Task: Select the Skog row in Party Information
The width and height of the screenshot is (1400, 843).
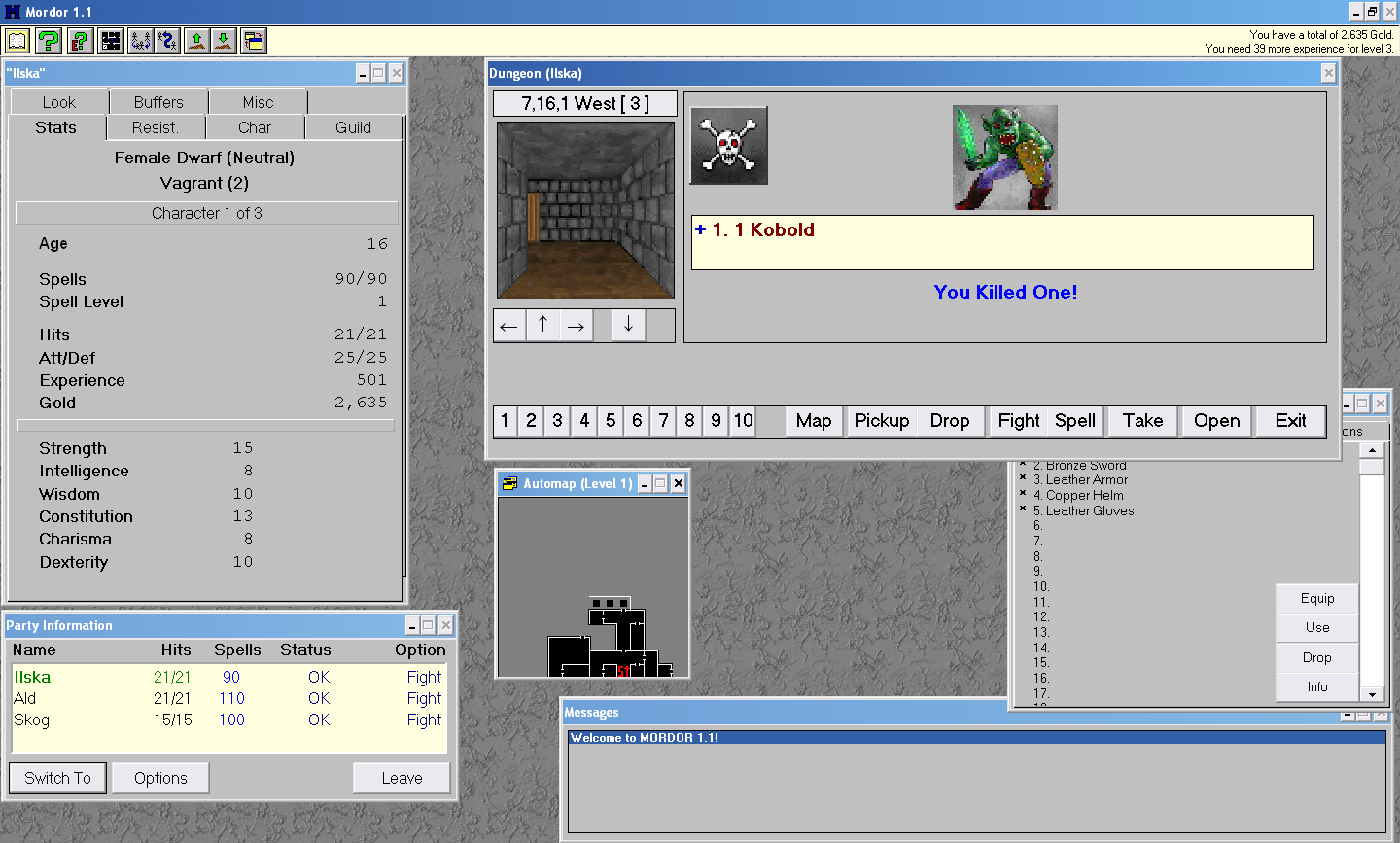Action: (228, 720)
